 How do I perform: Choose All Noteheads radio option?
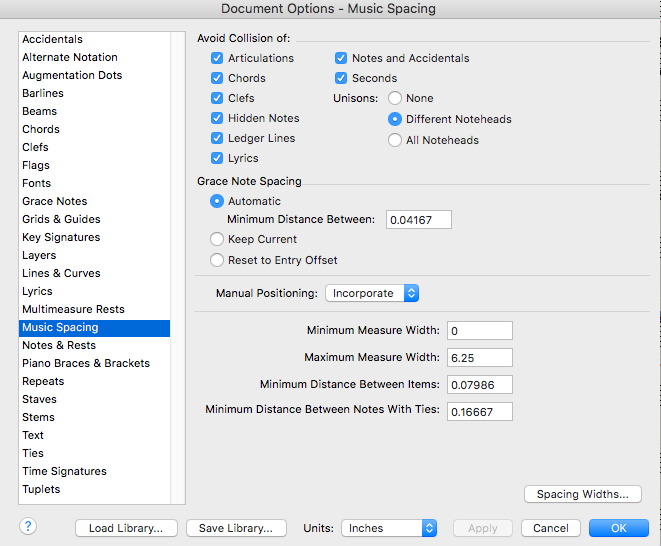(395, 140)
